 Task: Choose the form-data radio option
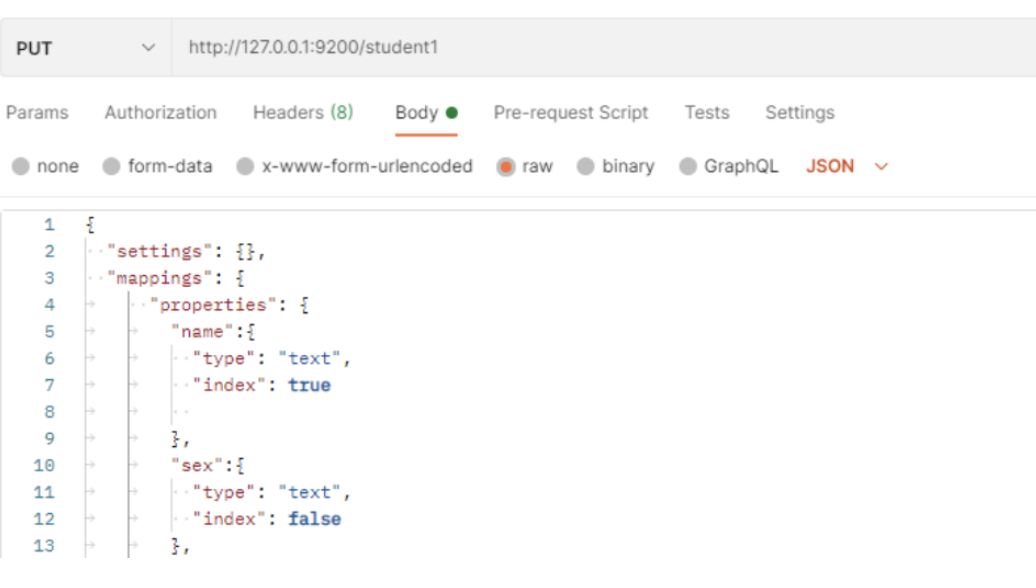click(112, 167)
